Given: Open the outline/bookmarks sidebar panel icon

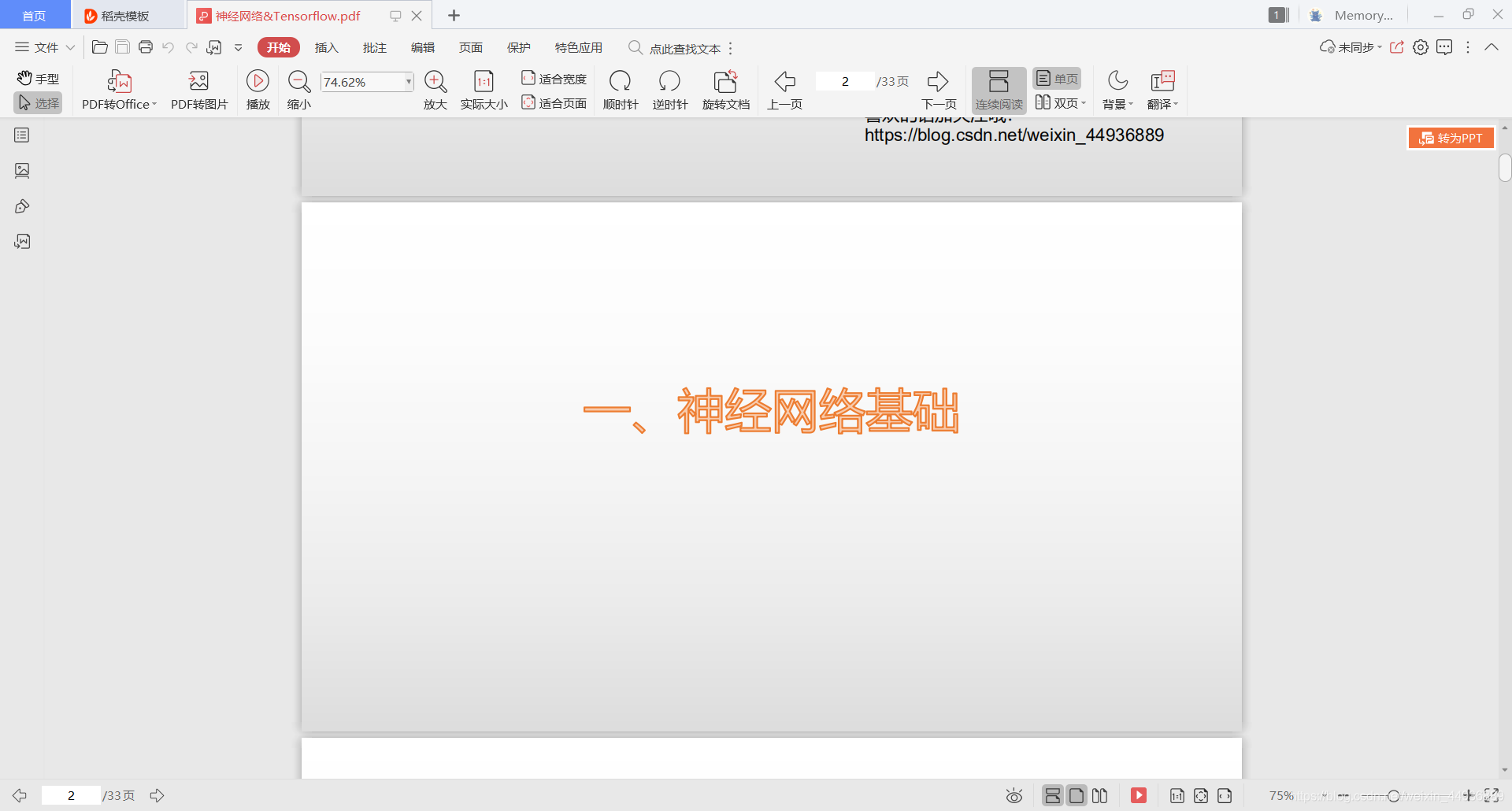Looking at the screenshot, I should [22, 135].
